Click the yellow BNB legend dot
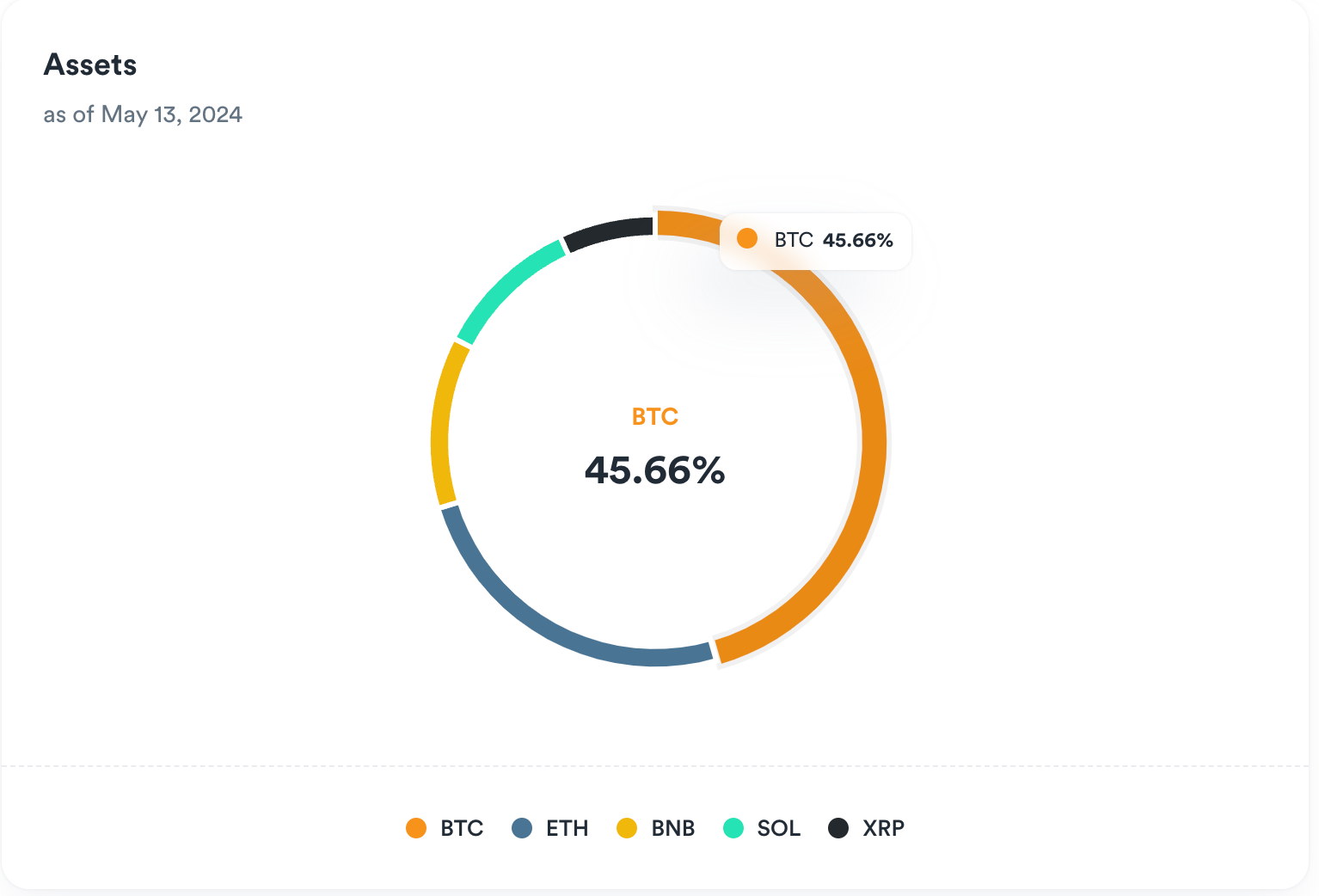 pos(626,828)
